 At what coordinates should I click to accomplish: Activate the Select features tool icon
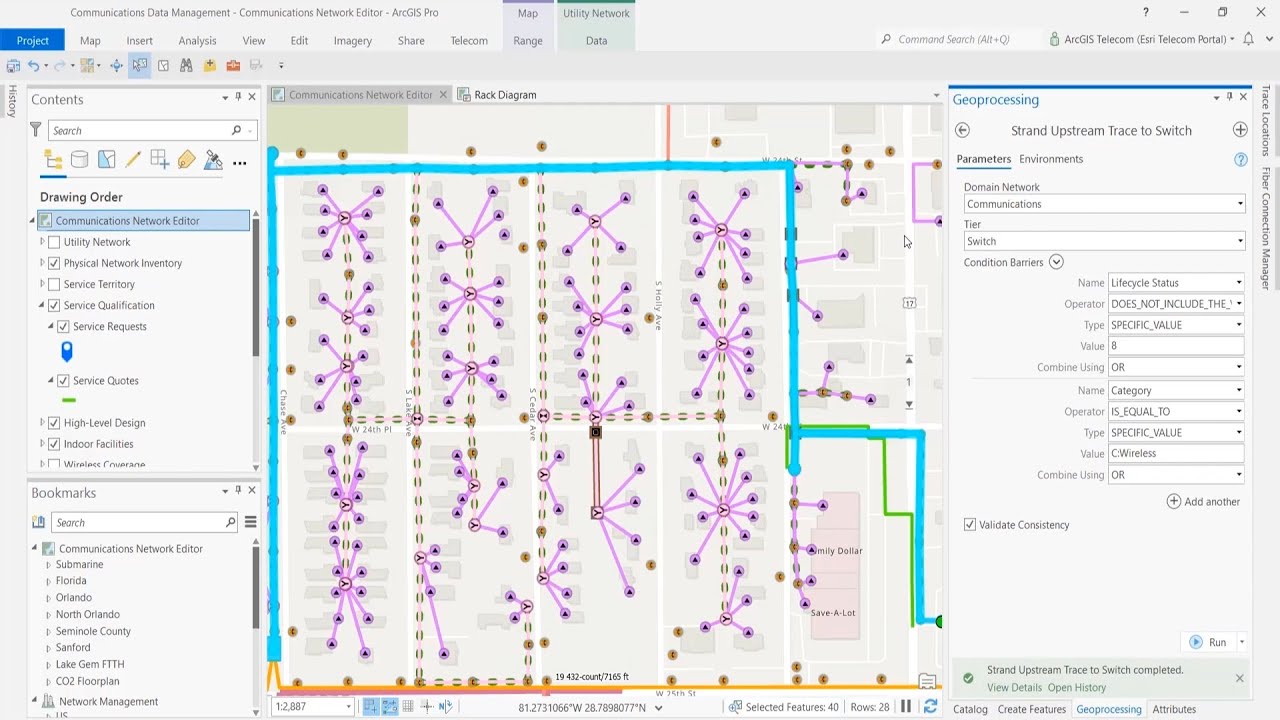pos(140,66)
